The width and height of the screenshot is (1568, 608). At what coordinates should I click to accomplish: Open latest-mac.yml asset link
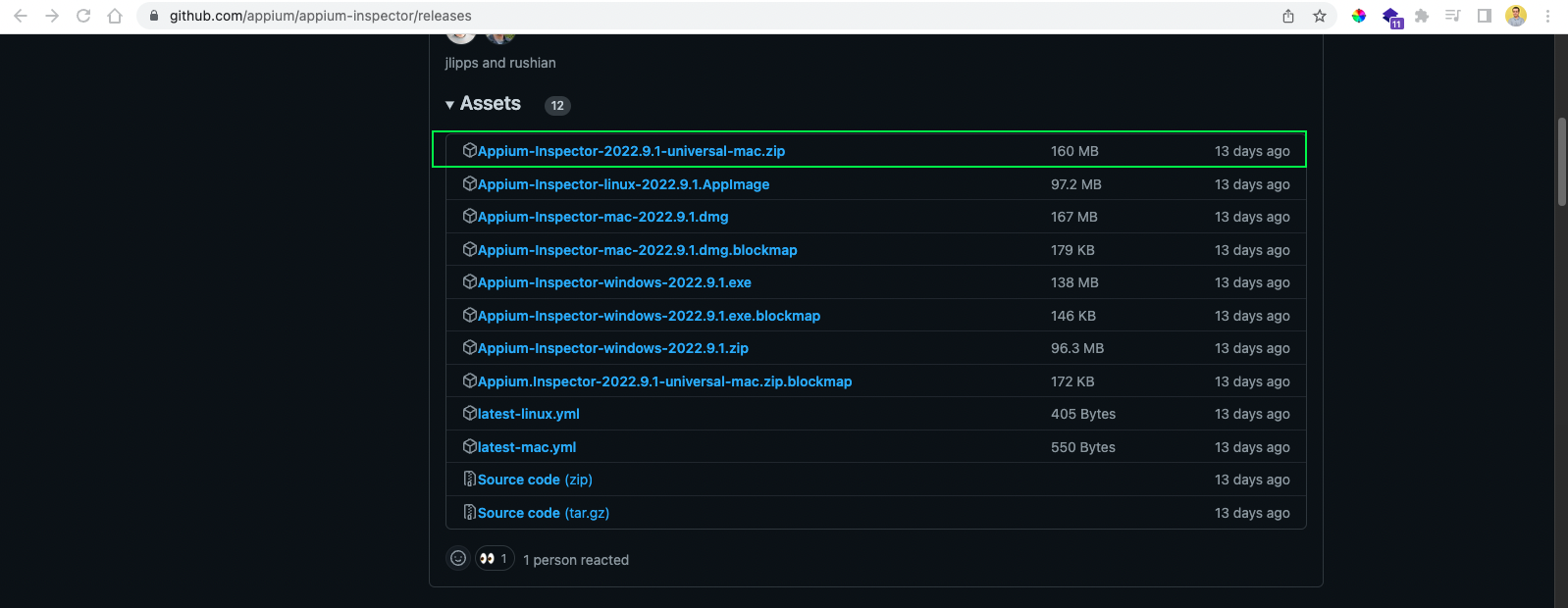527,447
